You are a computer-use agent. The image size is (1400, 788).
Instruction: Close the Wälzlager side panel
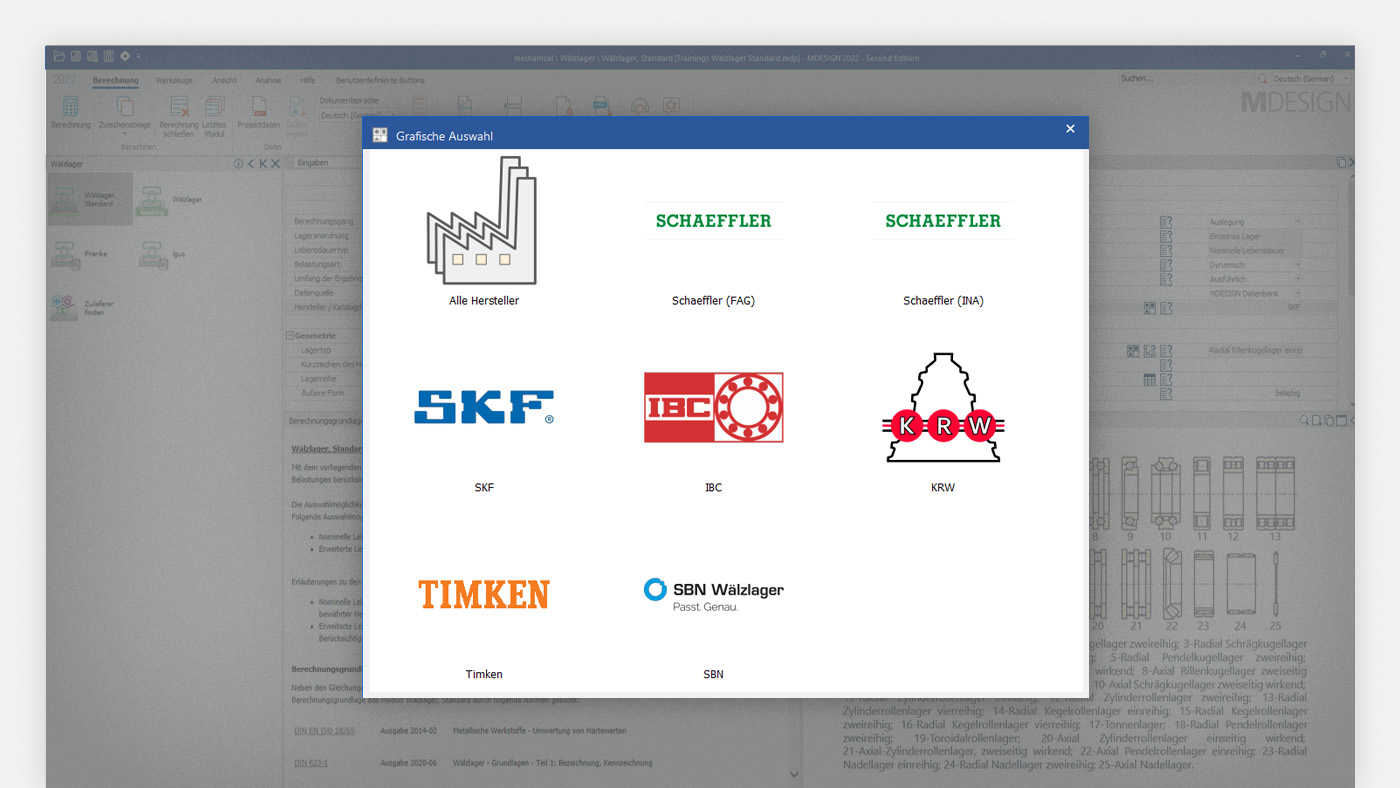pos(274,163)
